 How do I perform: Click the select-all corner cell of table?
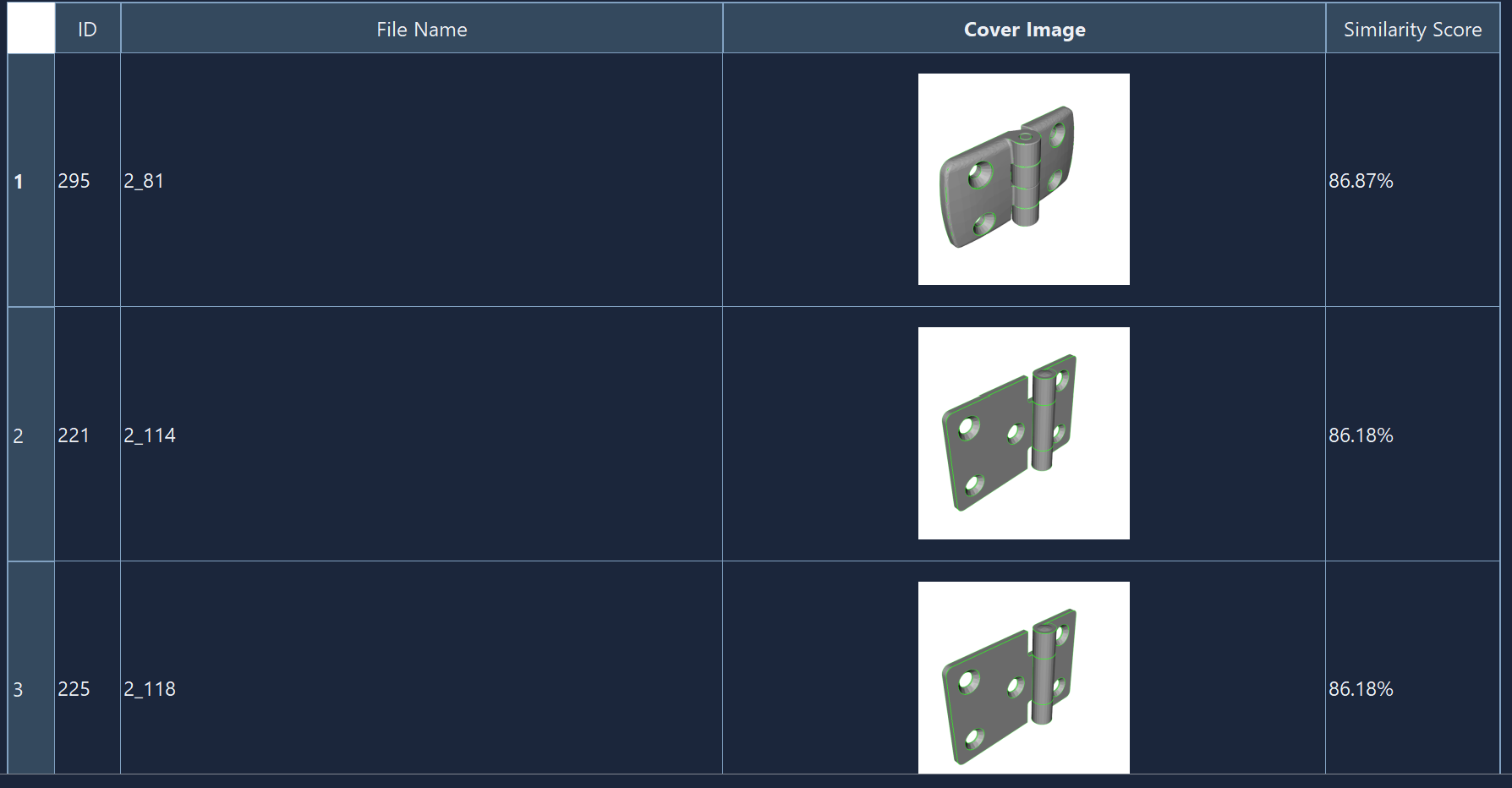pos(31,29)
